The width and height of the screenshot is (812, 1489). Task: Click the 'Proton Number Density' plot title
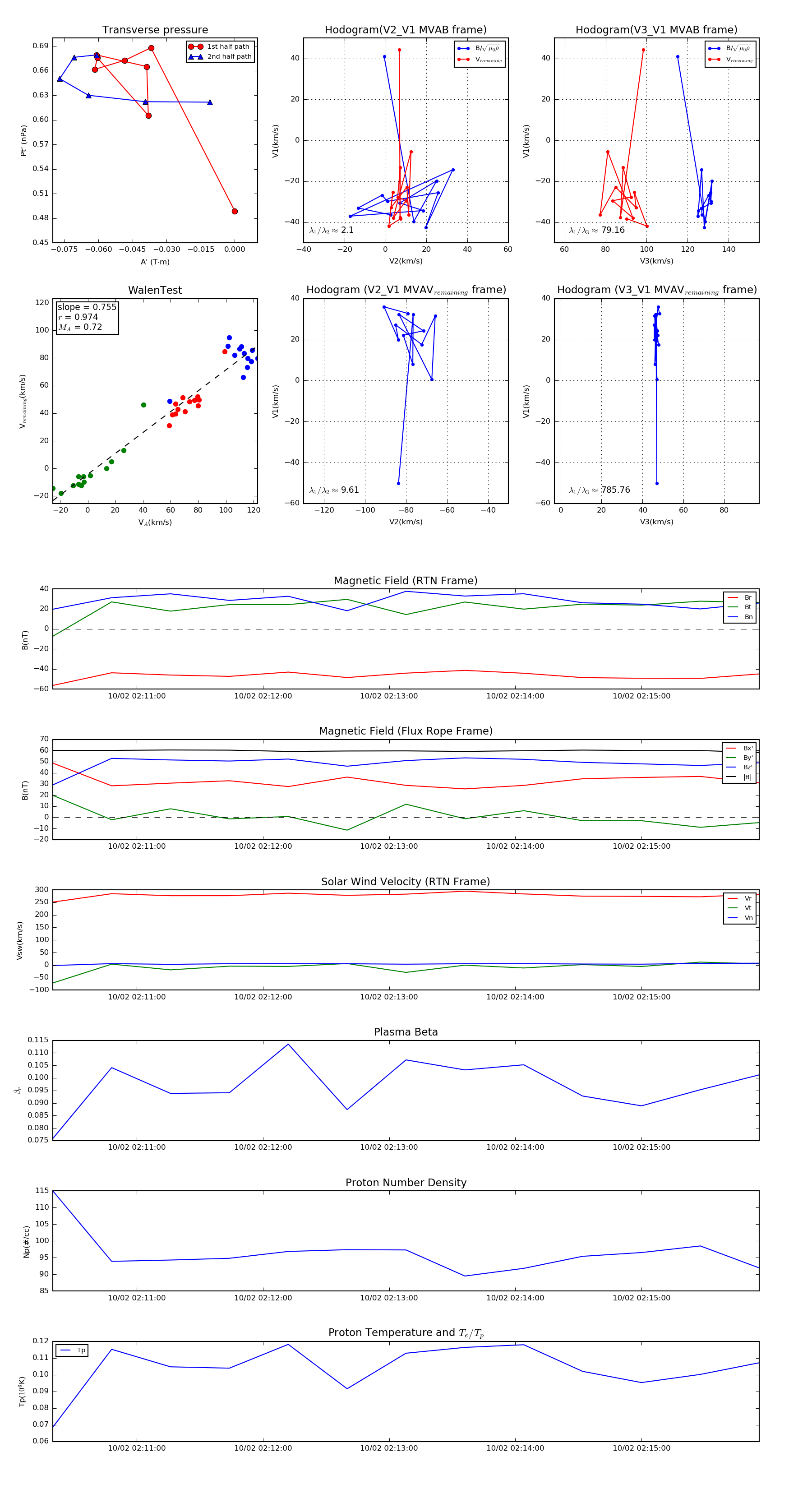pyautogui.click(x=406, y=1183)
